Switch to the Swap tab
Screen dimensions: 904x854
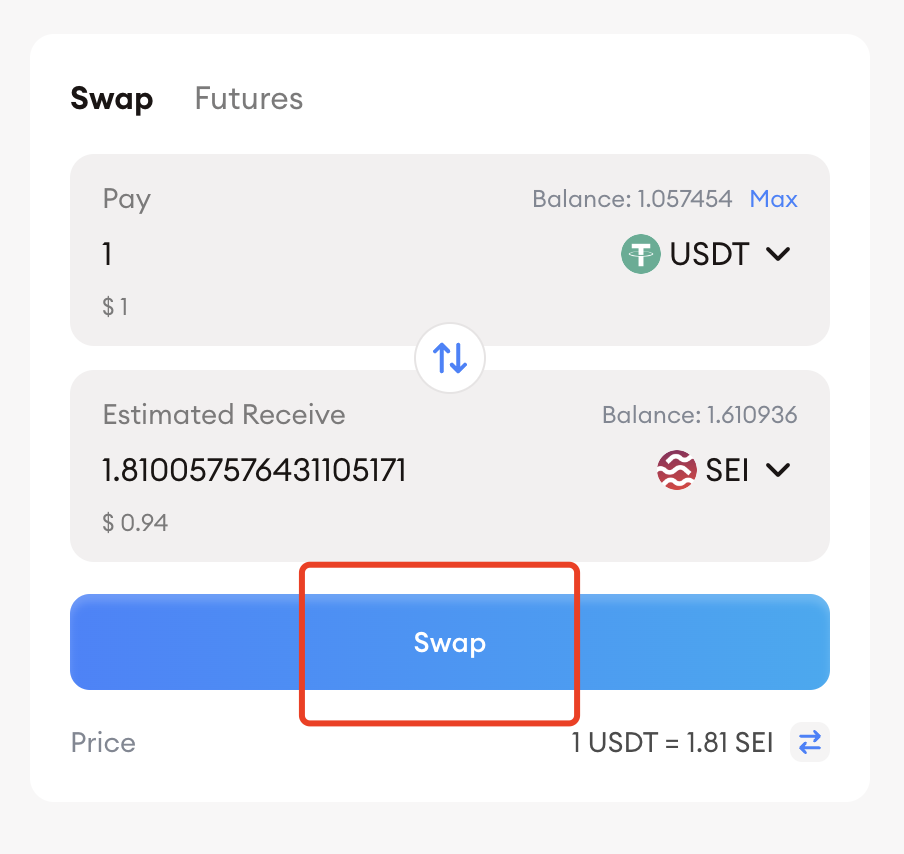pos(111,99)
